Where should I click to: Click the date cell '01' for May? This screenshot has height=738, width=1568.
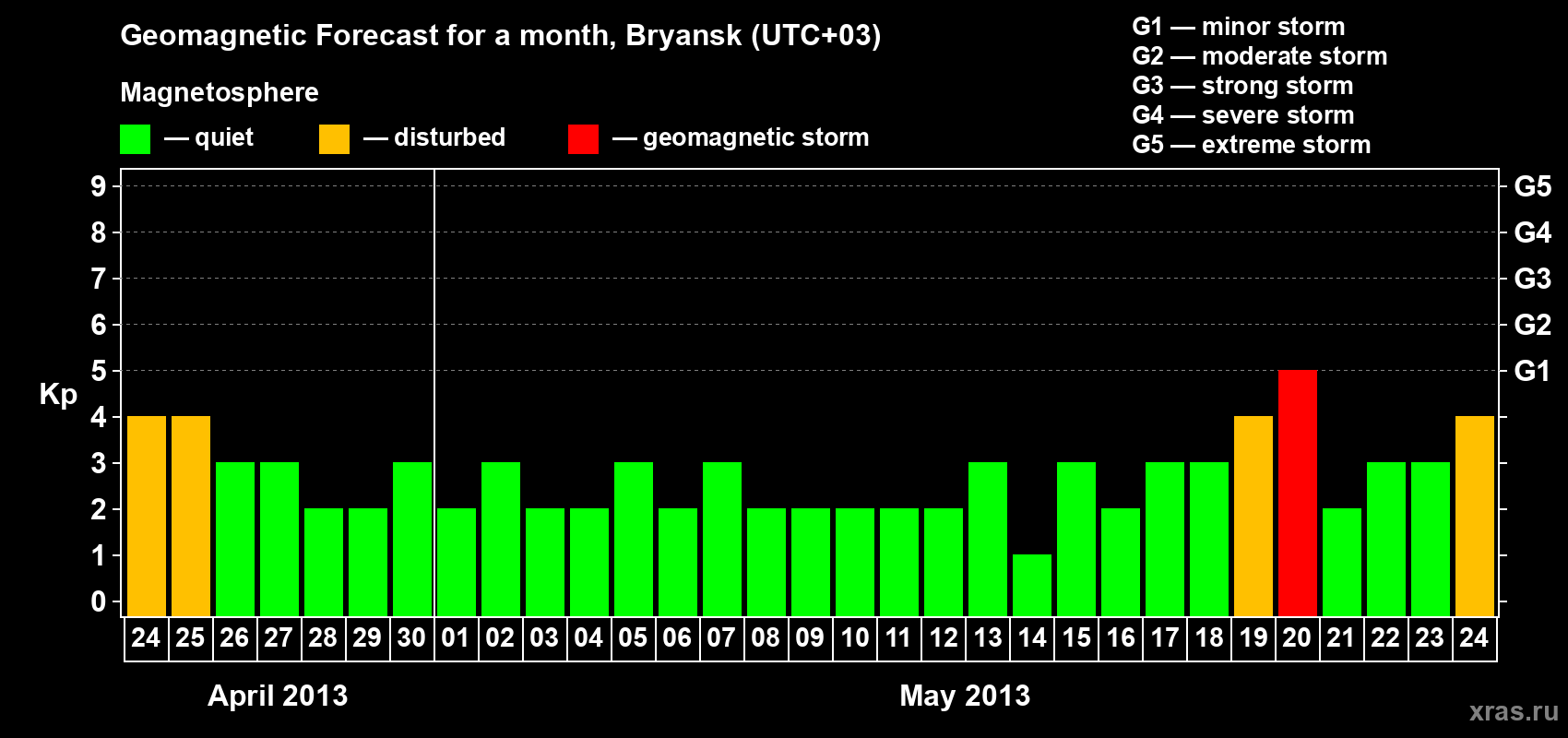tap(457, 638)
